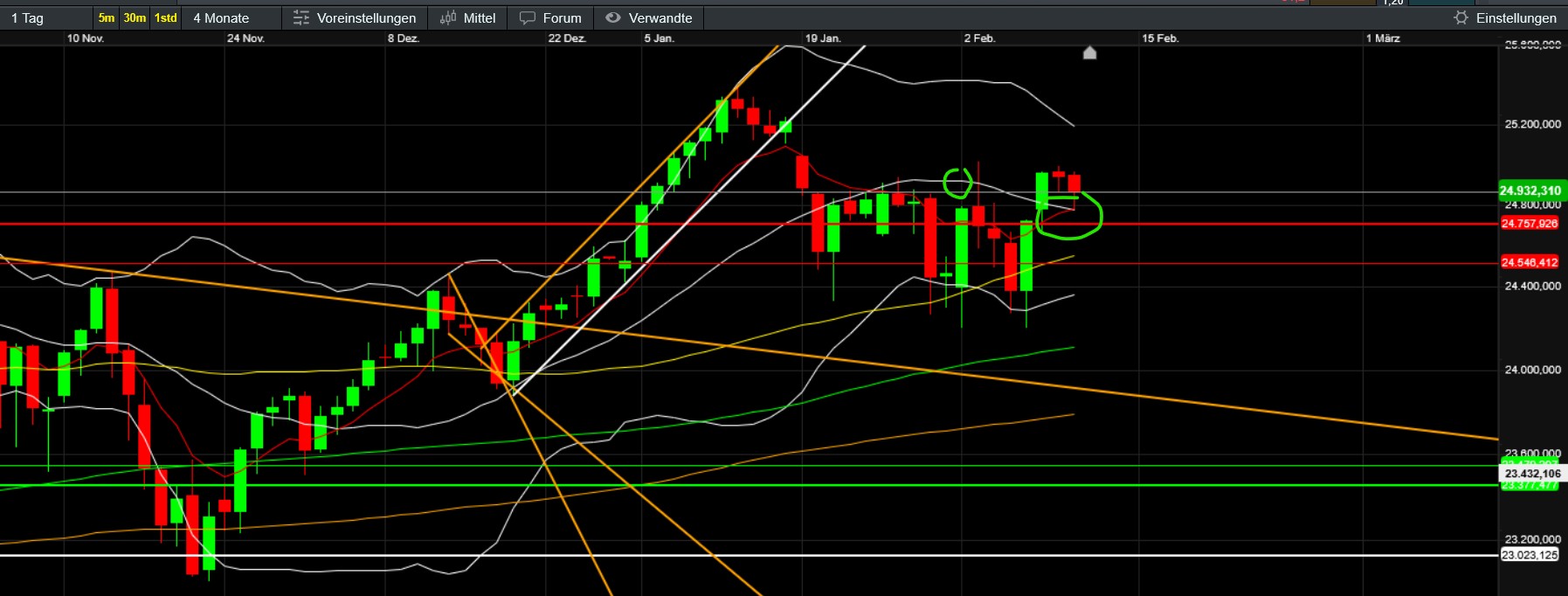The width and height of the screenshot is (1568, 596).
Task: Switch to the 5m timeframe
Action: 106,17
